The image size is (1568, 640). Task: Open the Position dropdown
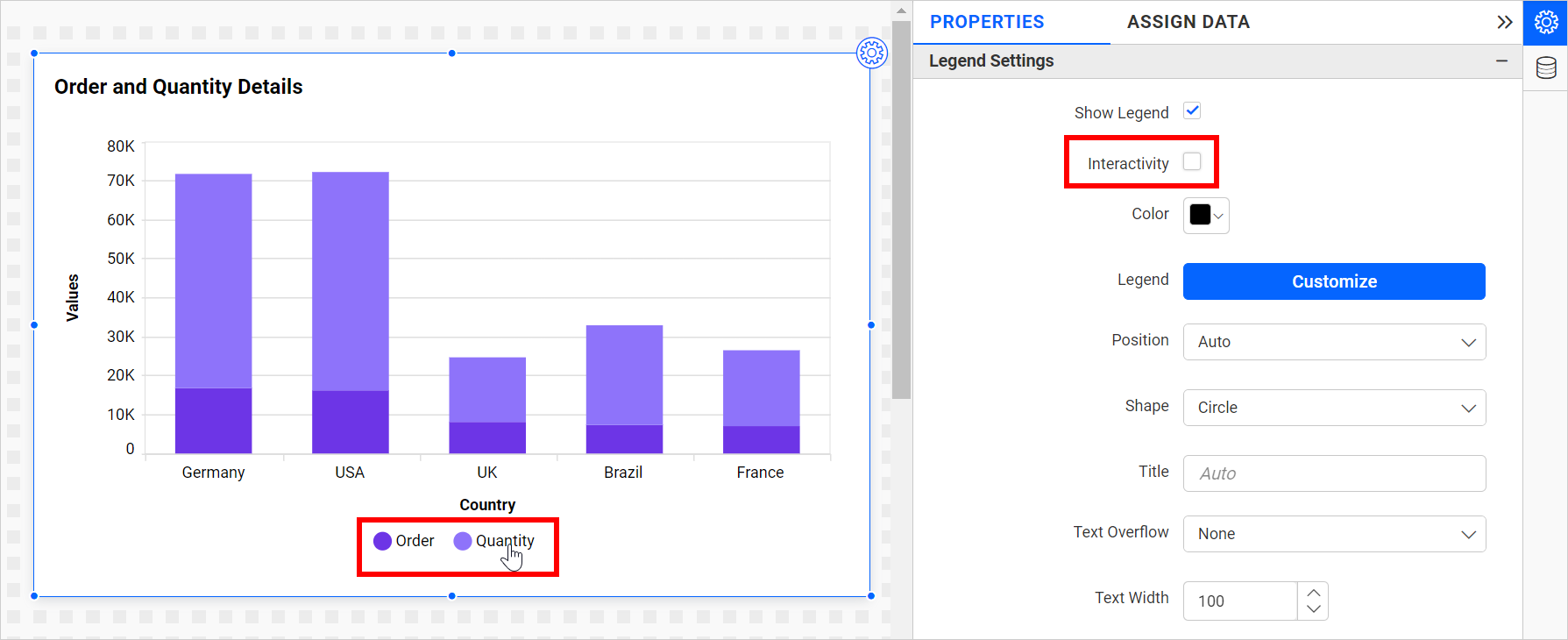tap(1333, 342)
